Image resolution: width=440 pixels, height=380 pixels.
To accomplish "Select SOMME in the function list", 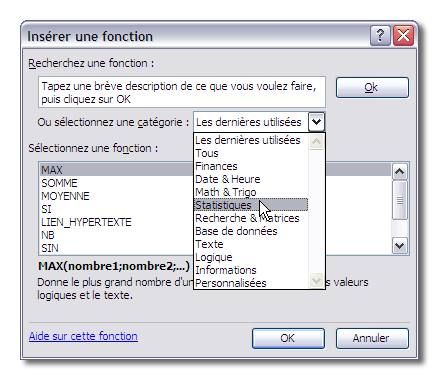I will coord(59,183).
